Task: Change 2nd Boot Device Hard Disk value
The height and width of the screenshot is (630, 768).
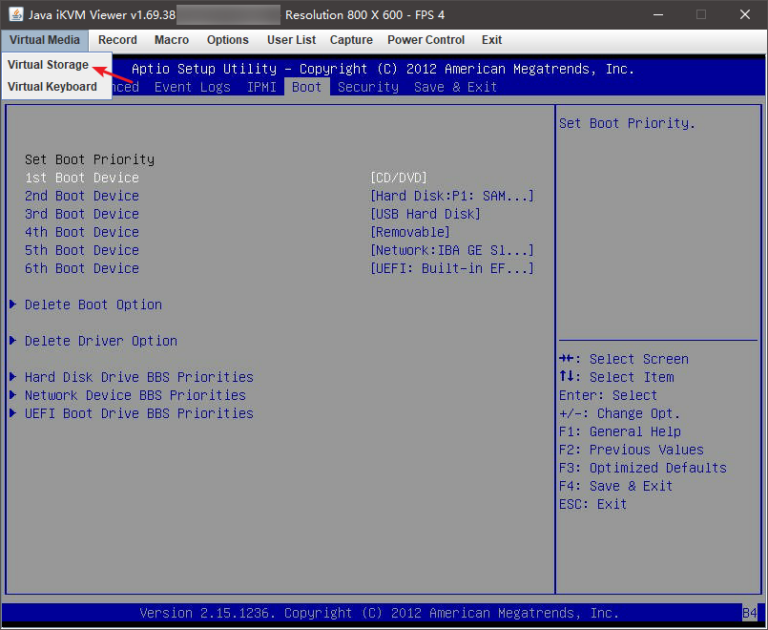Action: click(x=451, y=196)
